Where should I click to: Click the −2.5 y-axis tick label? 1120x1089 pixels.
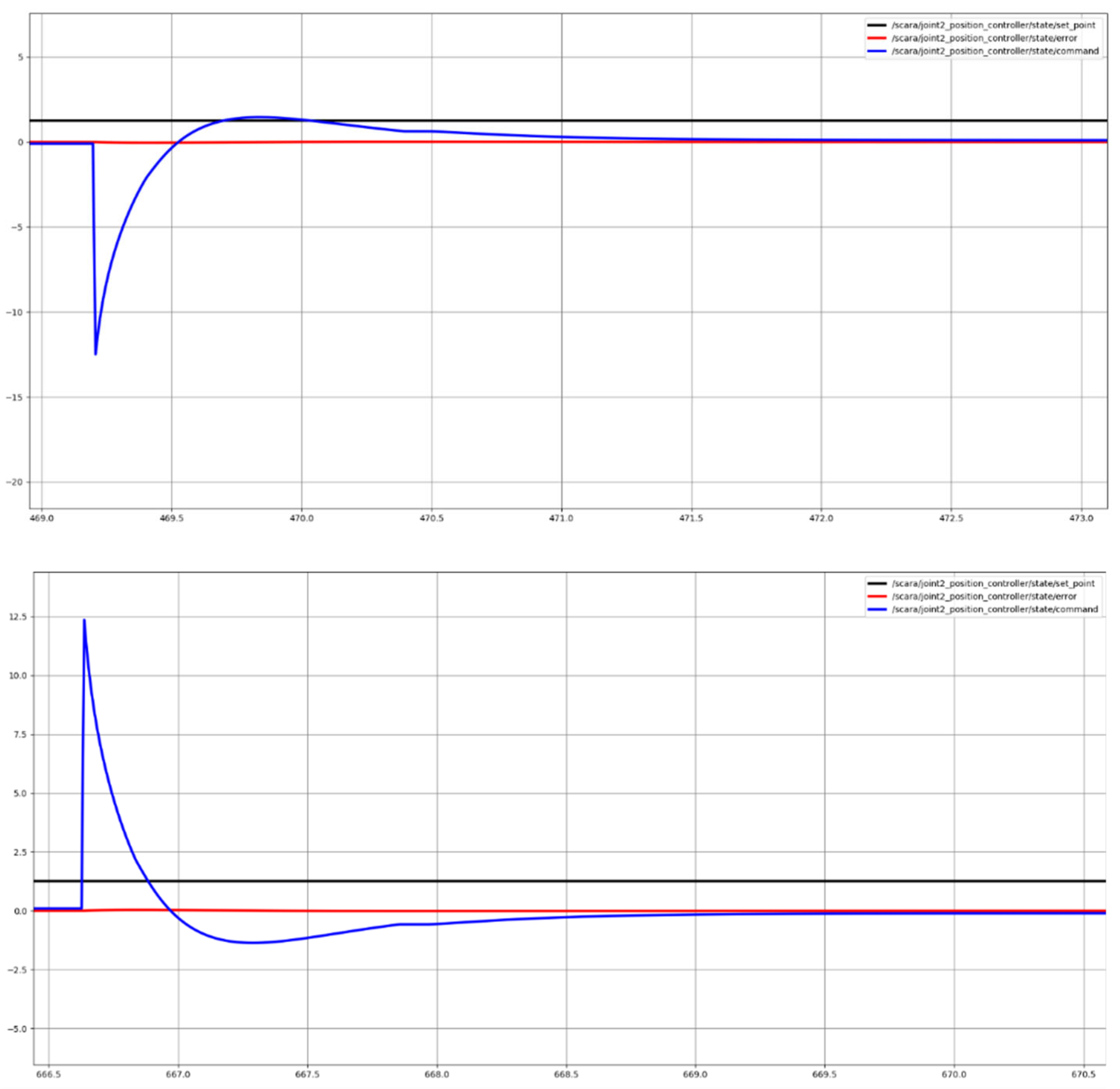point(17,970)
